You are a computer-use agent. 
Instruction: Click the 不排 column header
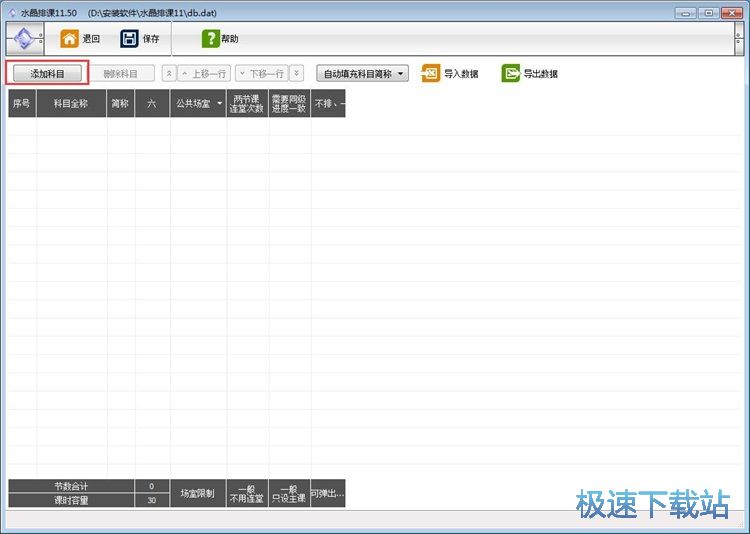(328, 103)
